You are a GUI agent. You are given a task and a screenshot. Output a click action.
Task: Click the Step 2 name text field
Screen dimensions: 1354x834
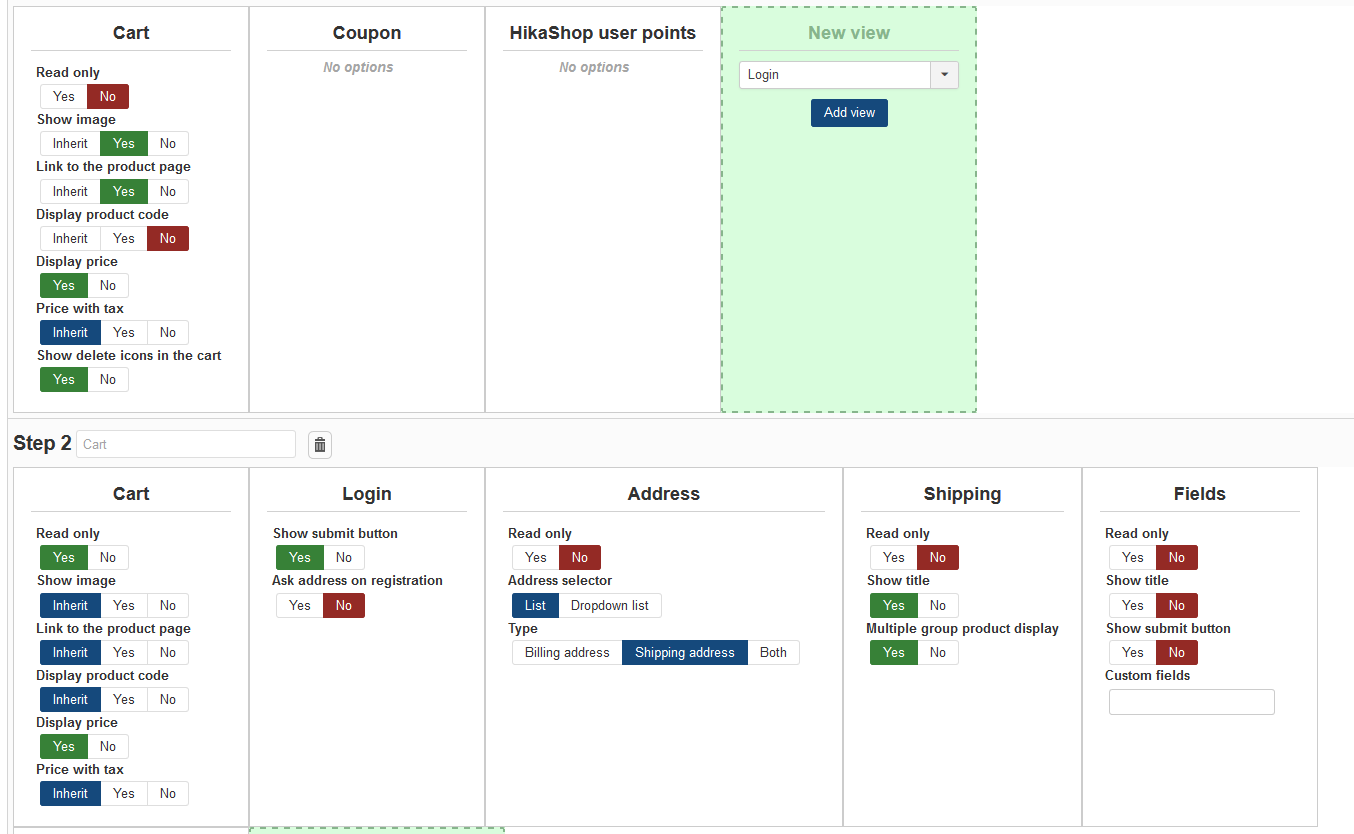pos(186,444)
